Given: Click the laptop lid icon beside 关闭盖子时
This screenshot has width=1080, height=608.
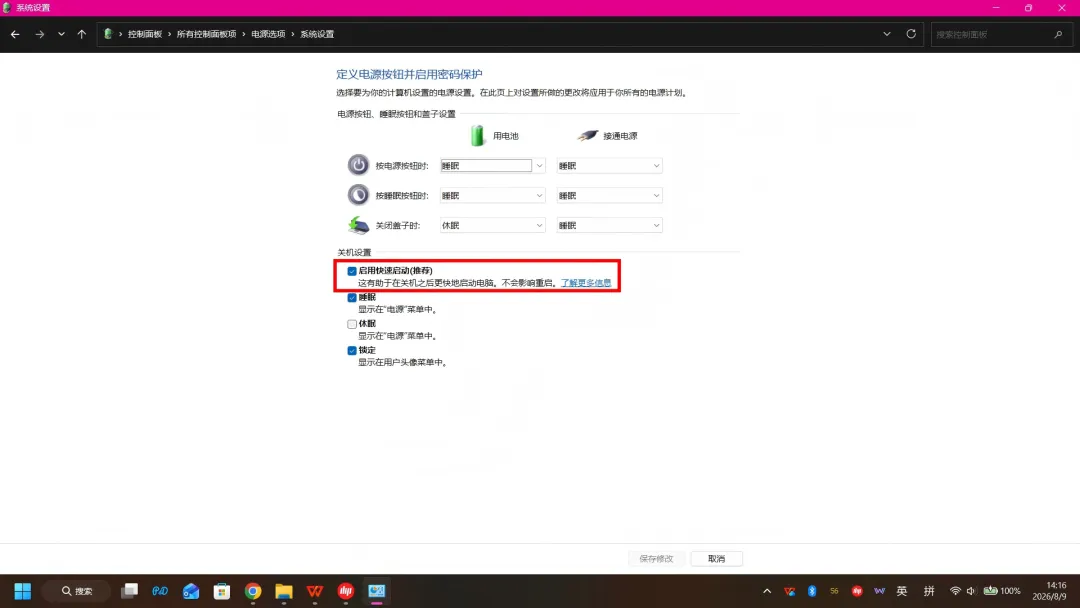Looking at the screenshot, I should [358, 224].
